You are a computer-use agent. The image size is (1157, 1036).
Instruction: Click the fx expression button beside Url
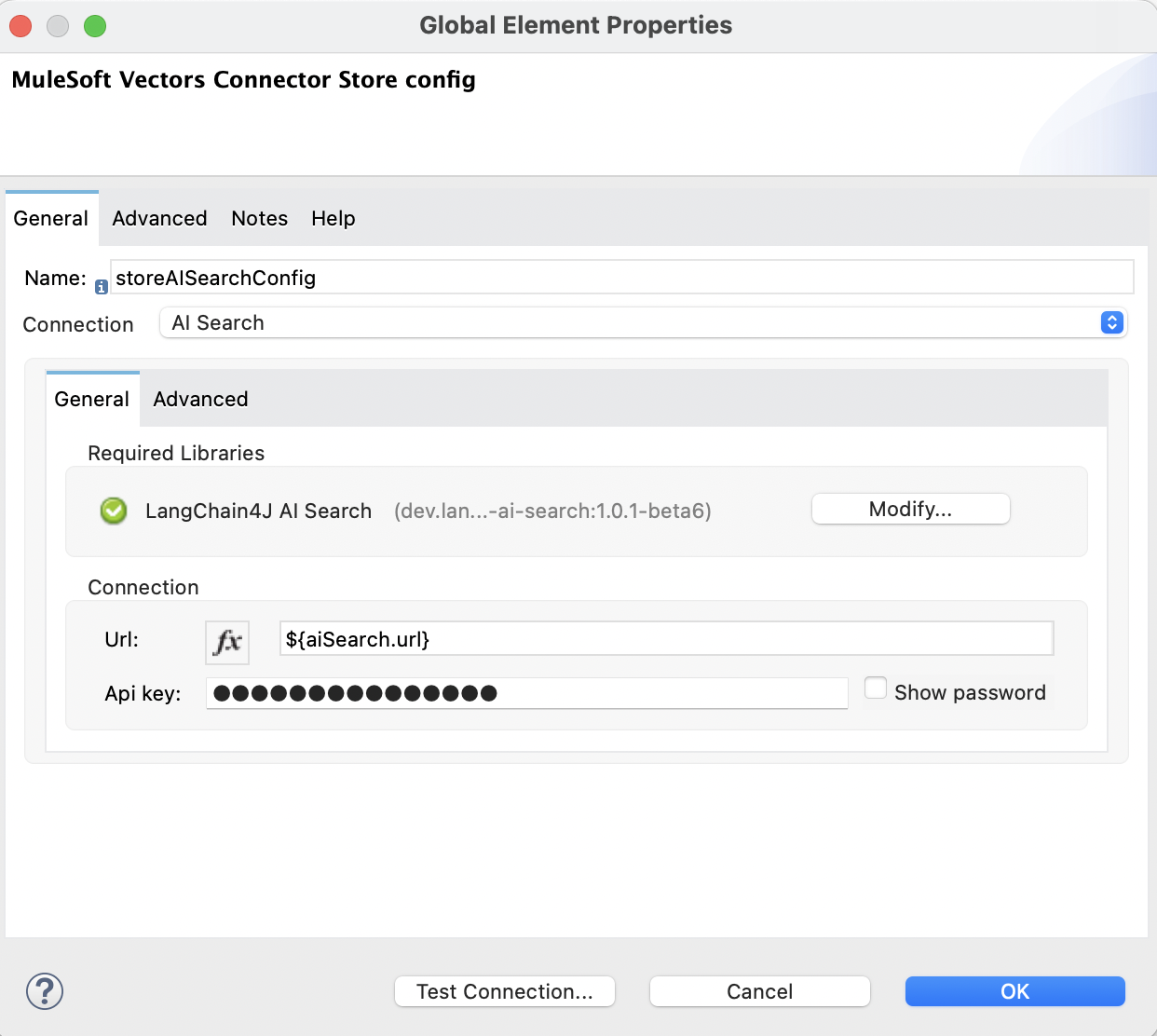click(x=227, y=642)
